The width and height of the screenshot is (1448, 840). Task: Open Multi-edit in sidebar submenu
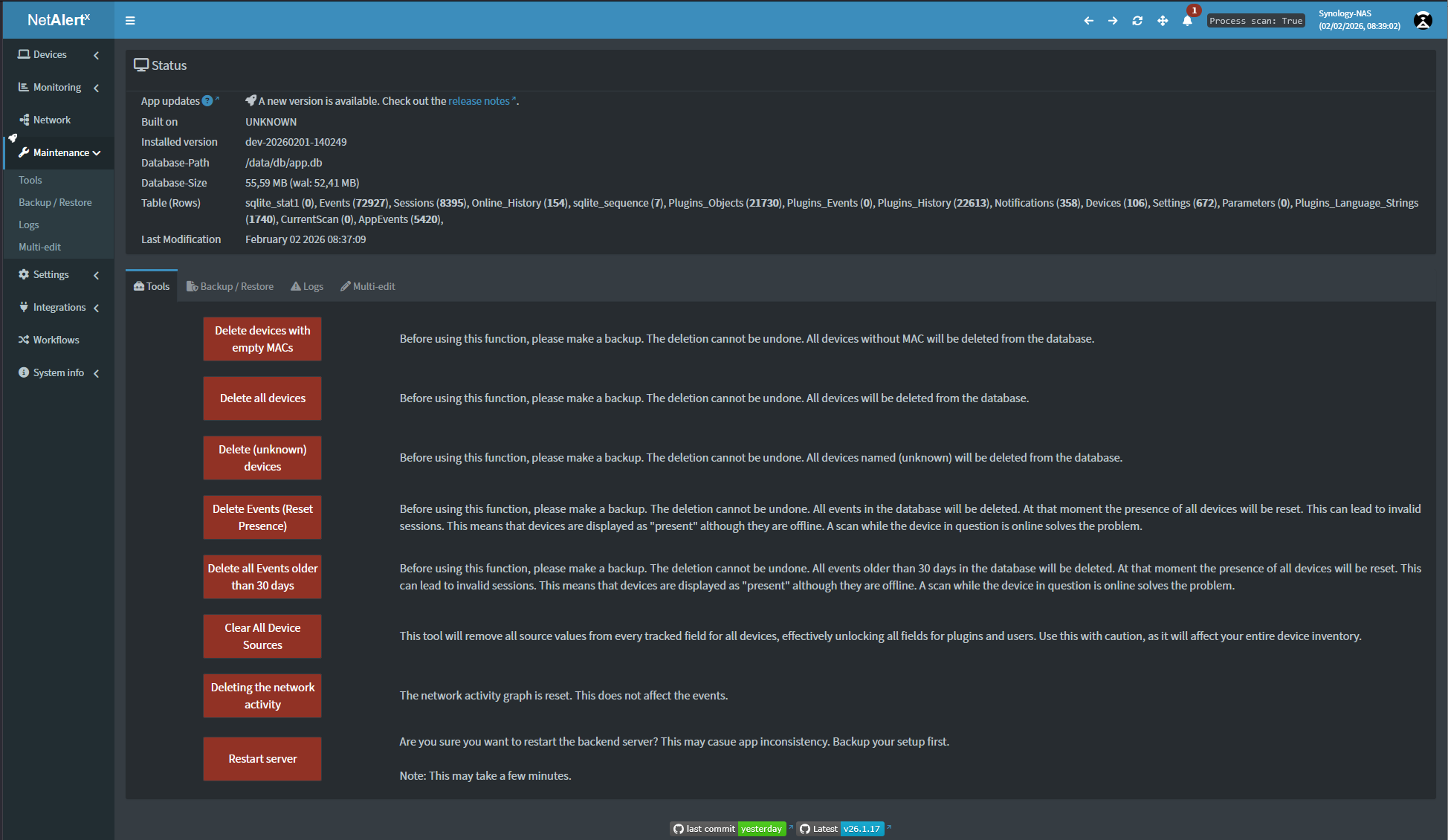click(39, 247)
